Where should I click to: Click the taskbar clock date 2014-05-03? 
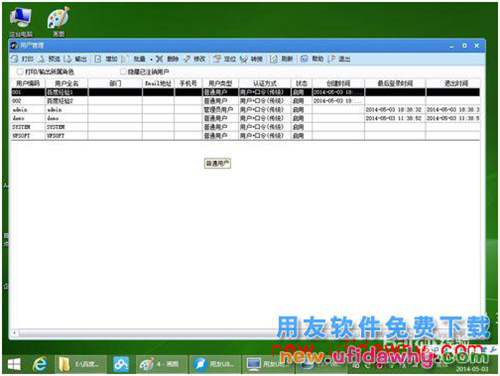click(472, 369)
